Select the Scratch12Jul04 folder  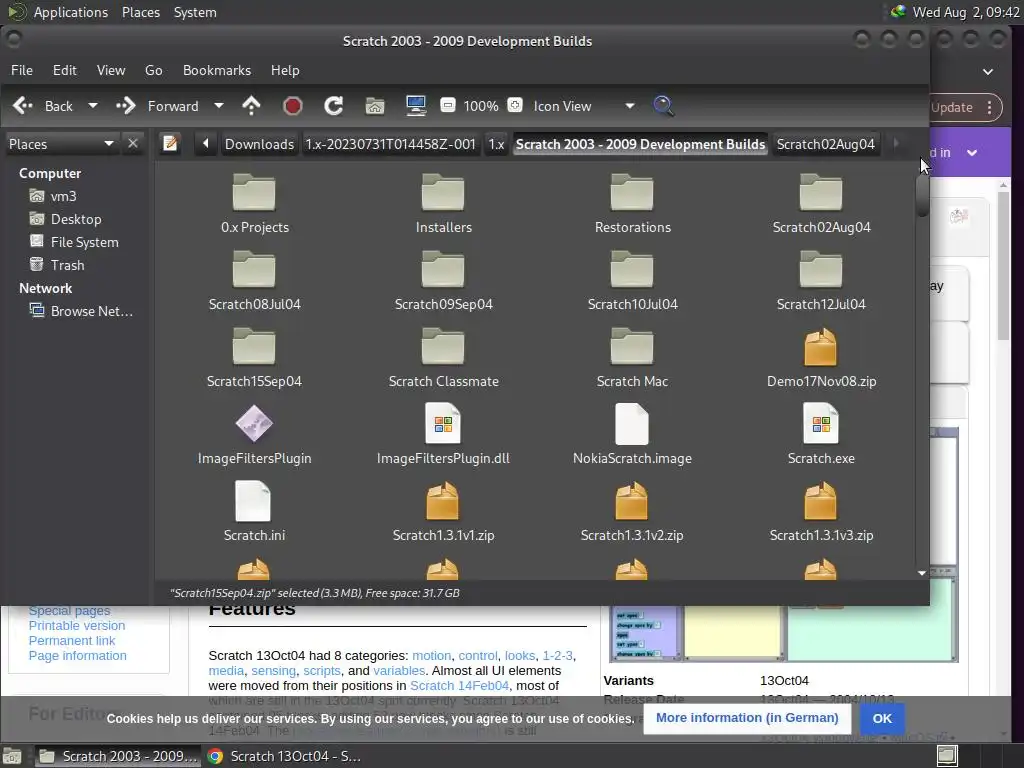coord(821,281)
